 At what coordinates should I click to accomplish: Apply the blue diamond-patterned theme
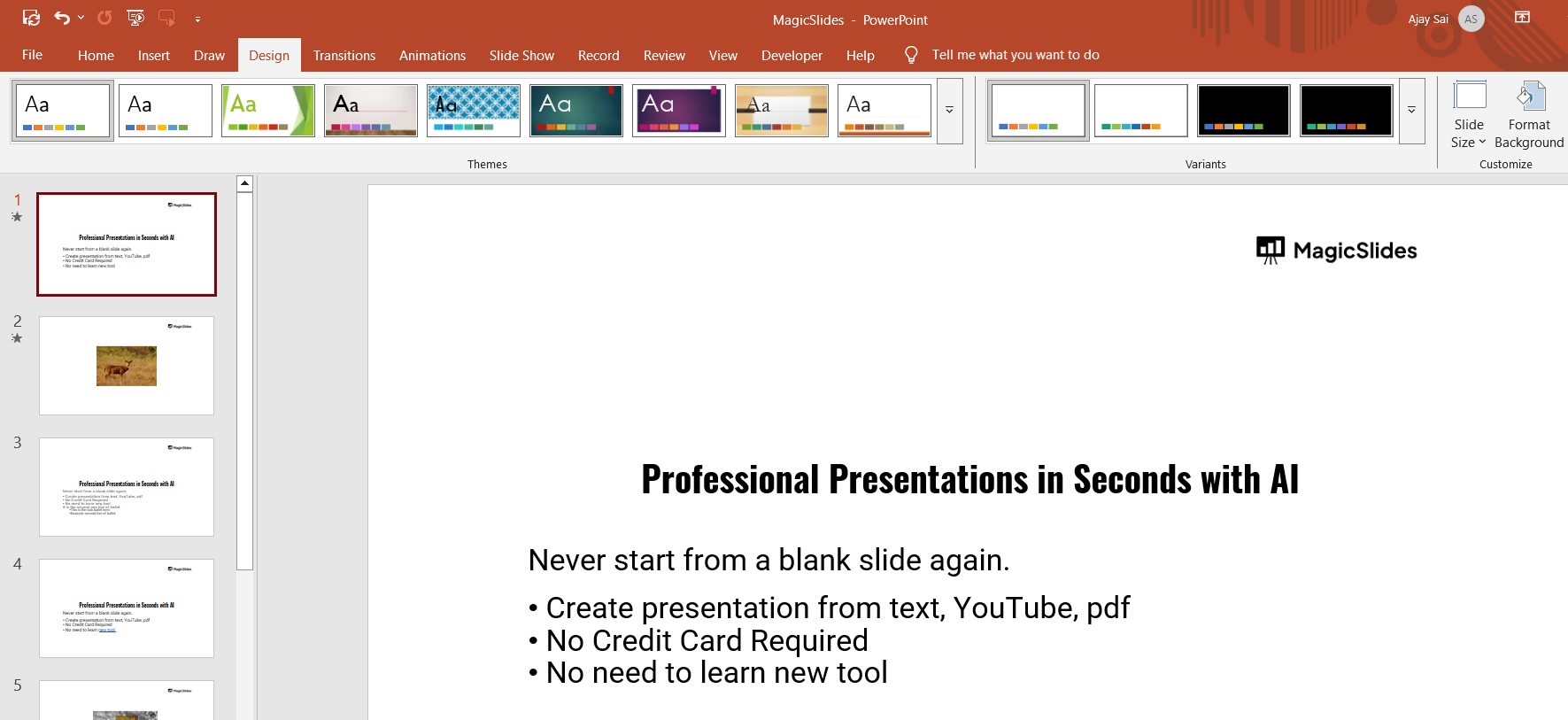coord(474,111)
